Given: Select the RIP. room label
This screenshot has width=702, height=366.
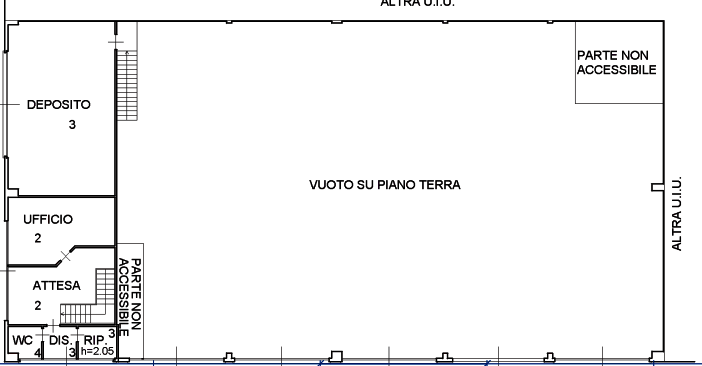Looking at the screenshot, I should (95, 340).
